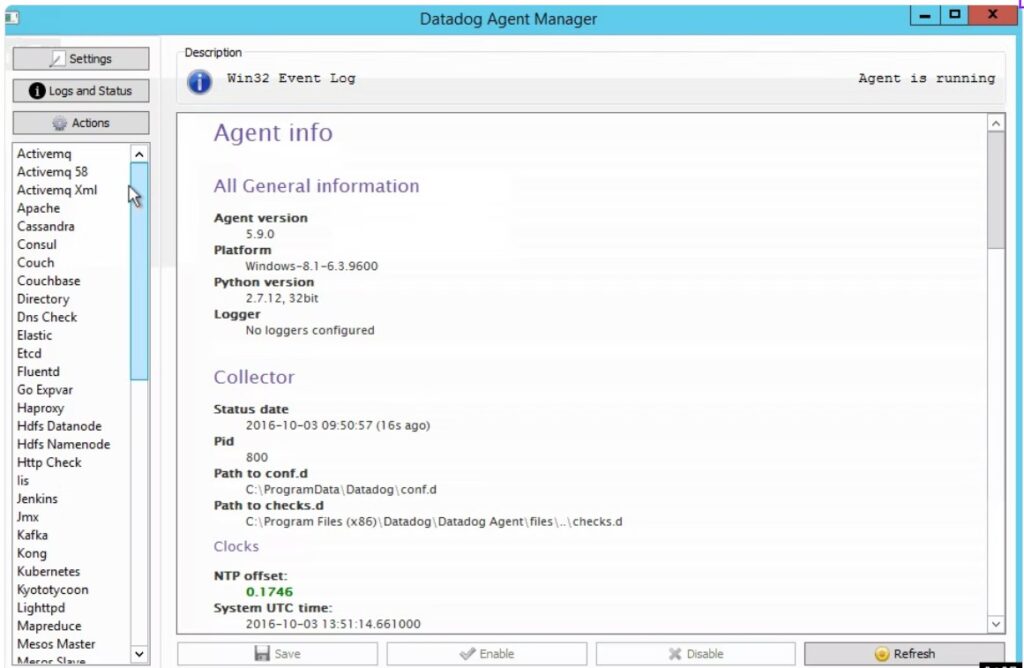
Task: Click the Agent info pane scrollbar thumb
Action: click(995, 190)
